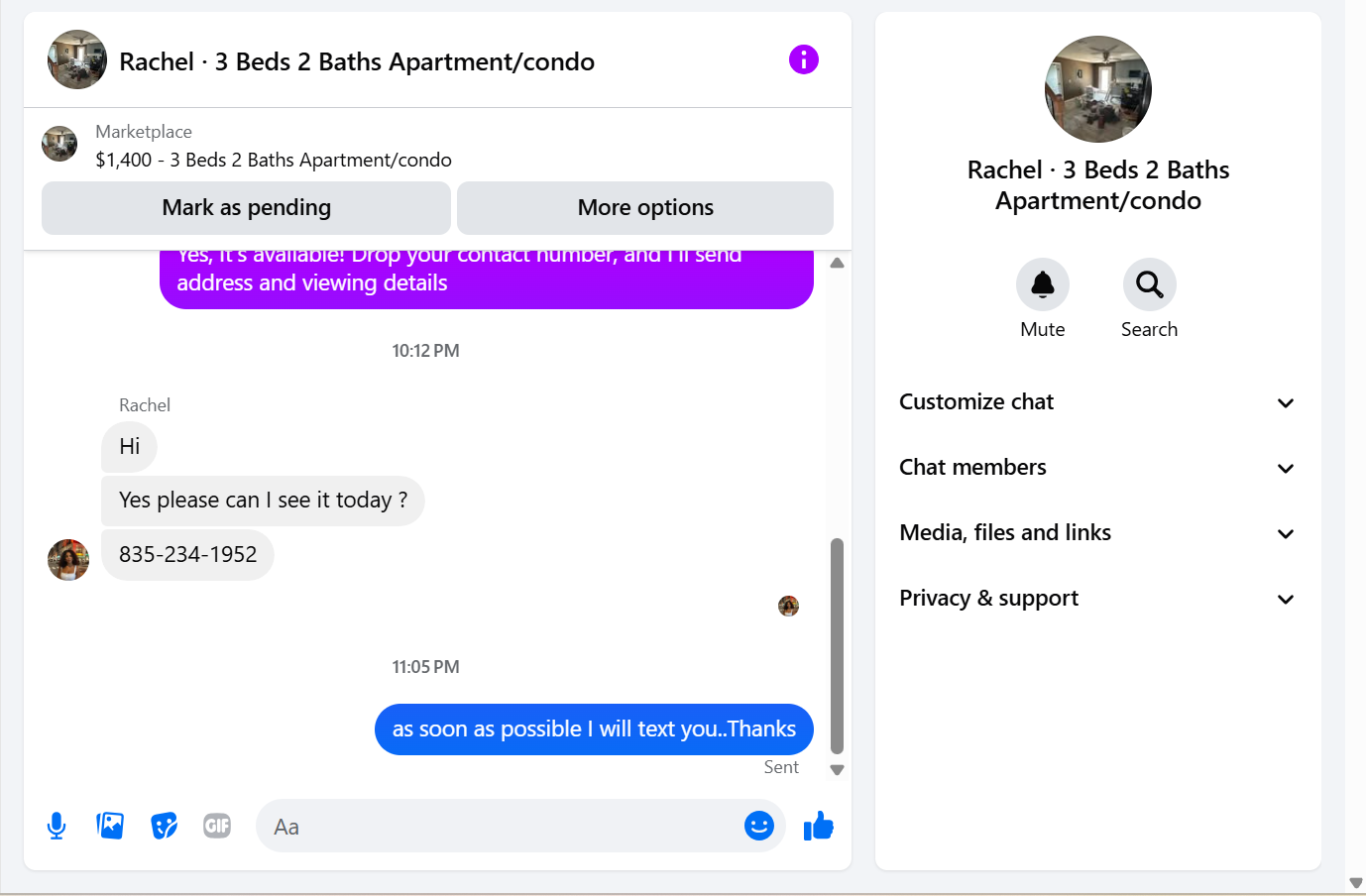The height and width of the screenshot is (896, 1366).
Task: Click the microphone voice clip icon
Action: pyautogui.click(x=57, y=826)
